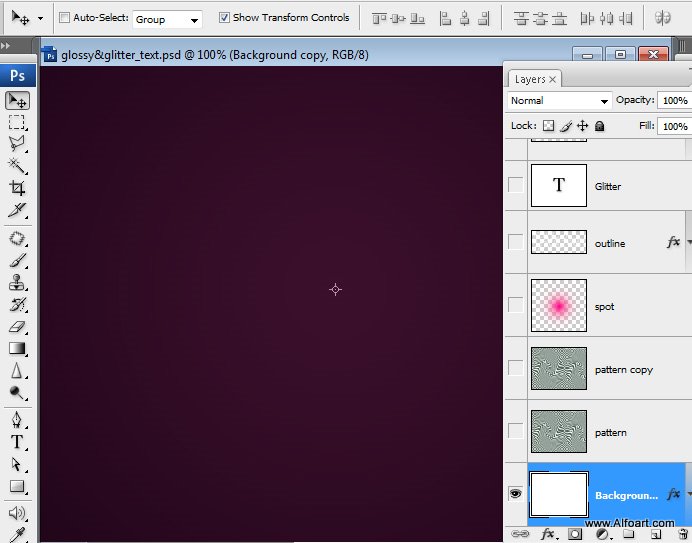
Task: Uncheck Show Transform Controls
Action: point(224,18)
